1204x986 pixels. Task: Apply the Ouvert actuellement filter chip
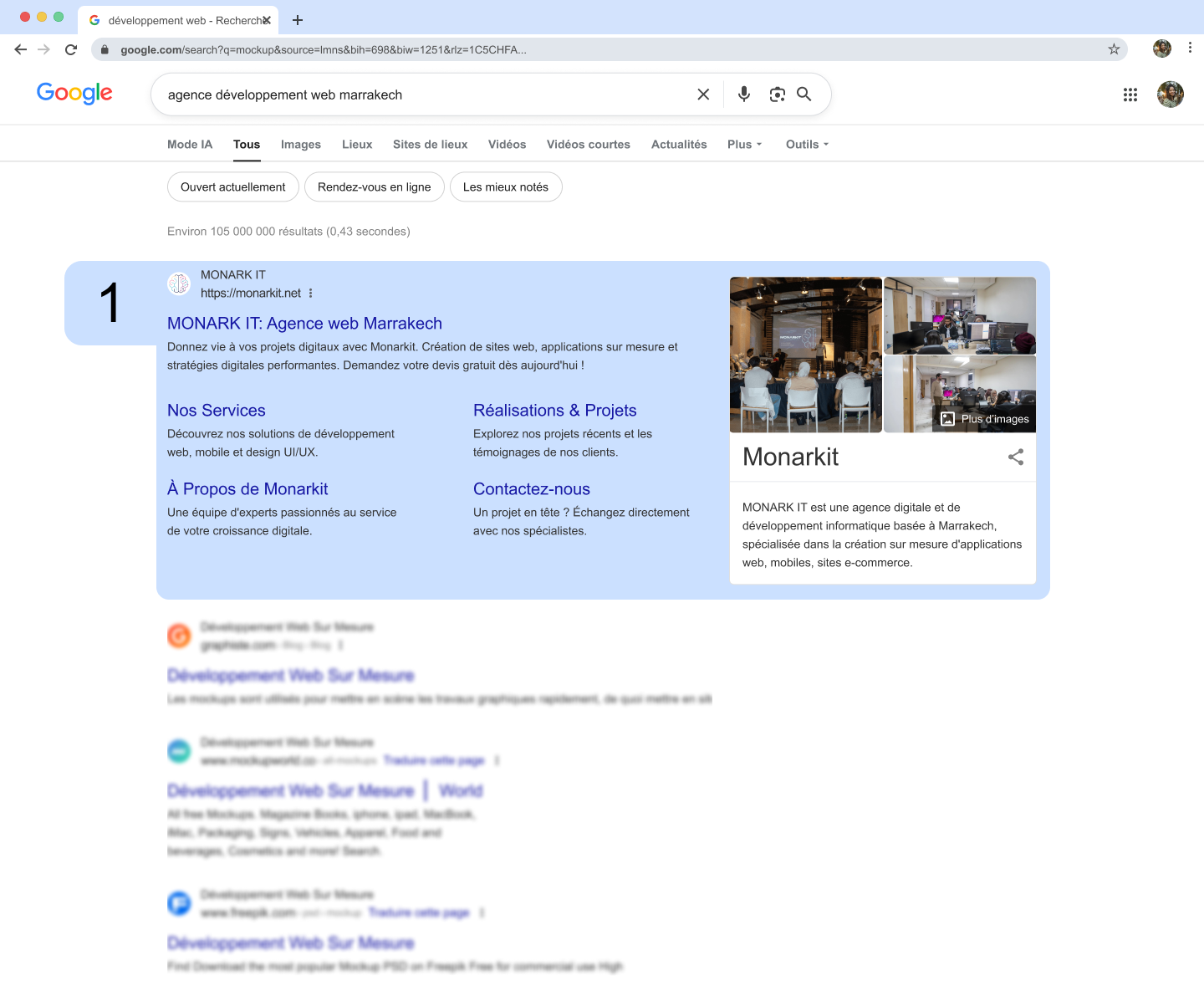233,187
